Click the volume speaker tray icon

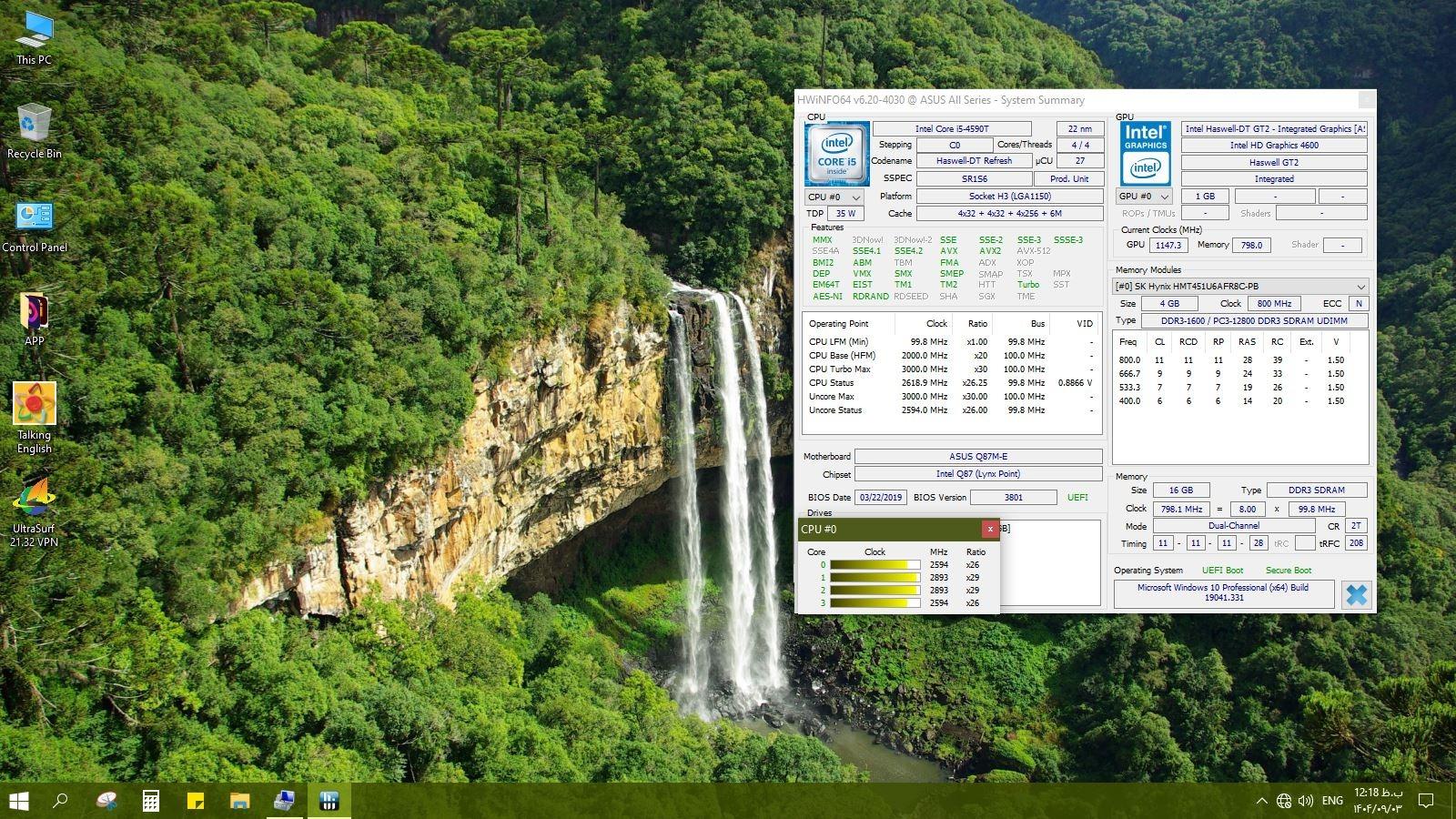point(1306,801)
